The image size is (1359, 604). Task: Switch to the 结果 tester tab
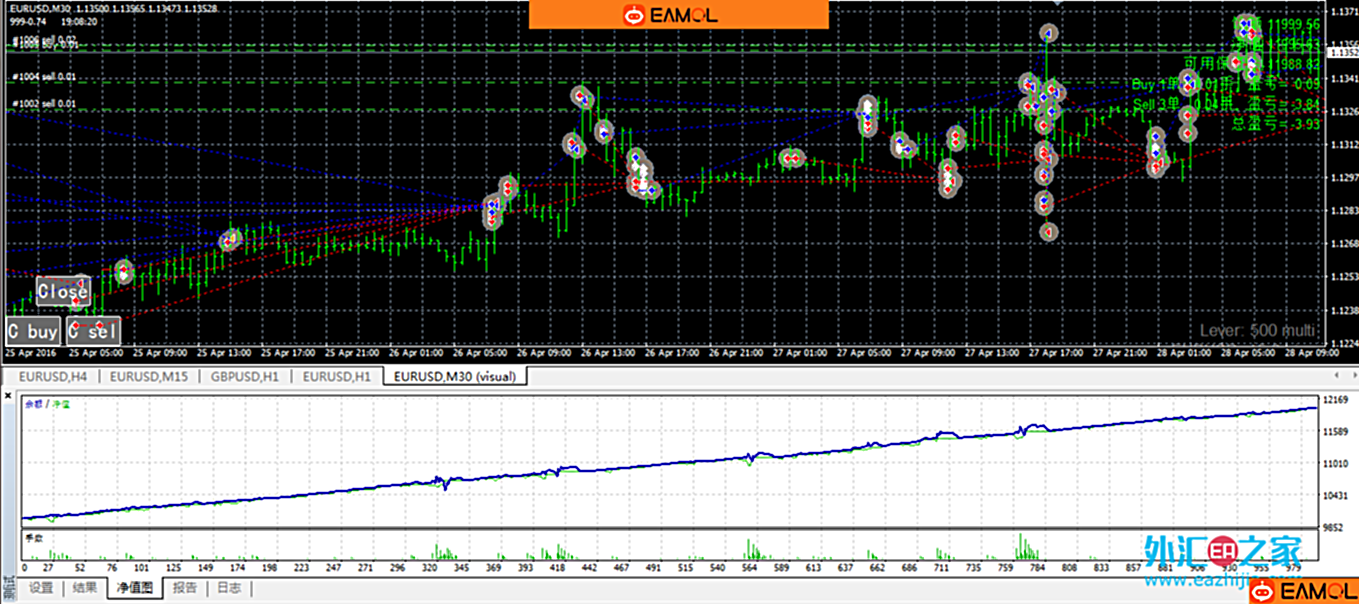(x=85, y=588)
